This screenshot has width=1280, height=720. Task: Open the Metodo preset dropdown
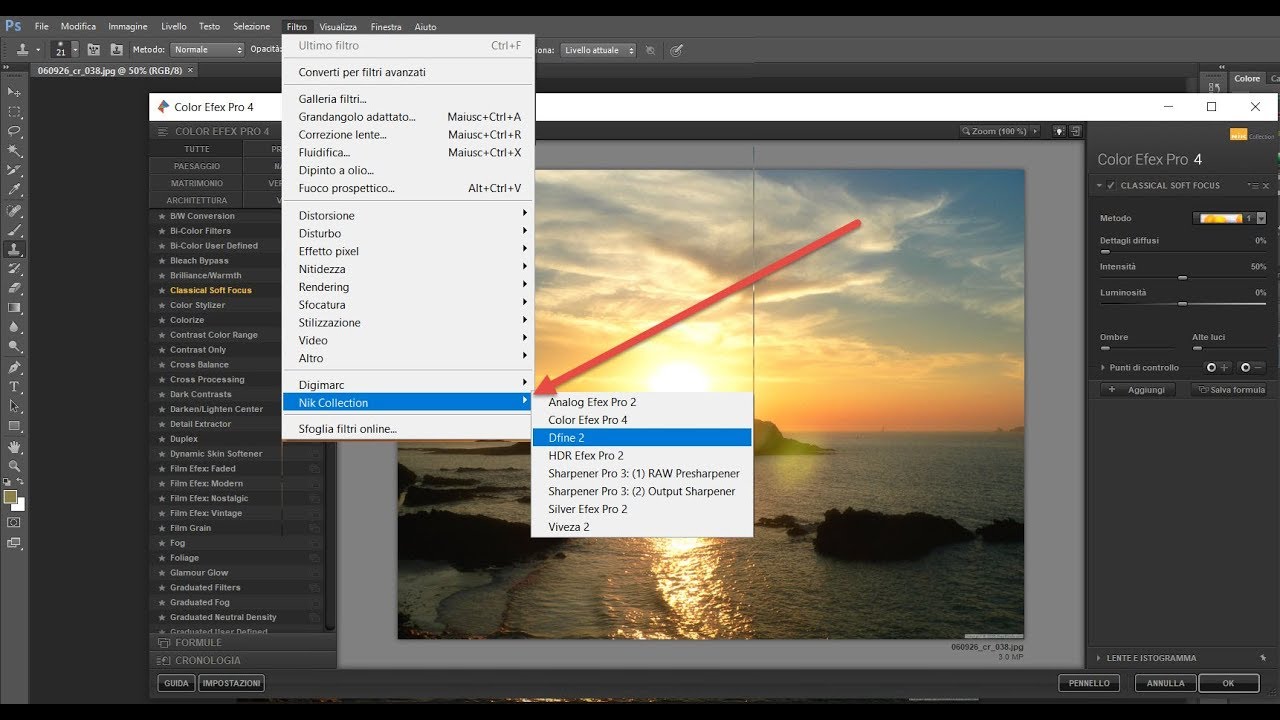1230,218
